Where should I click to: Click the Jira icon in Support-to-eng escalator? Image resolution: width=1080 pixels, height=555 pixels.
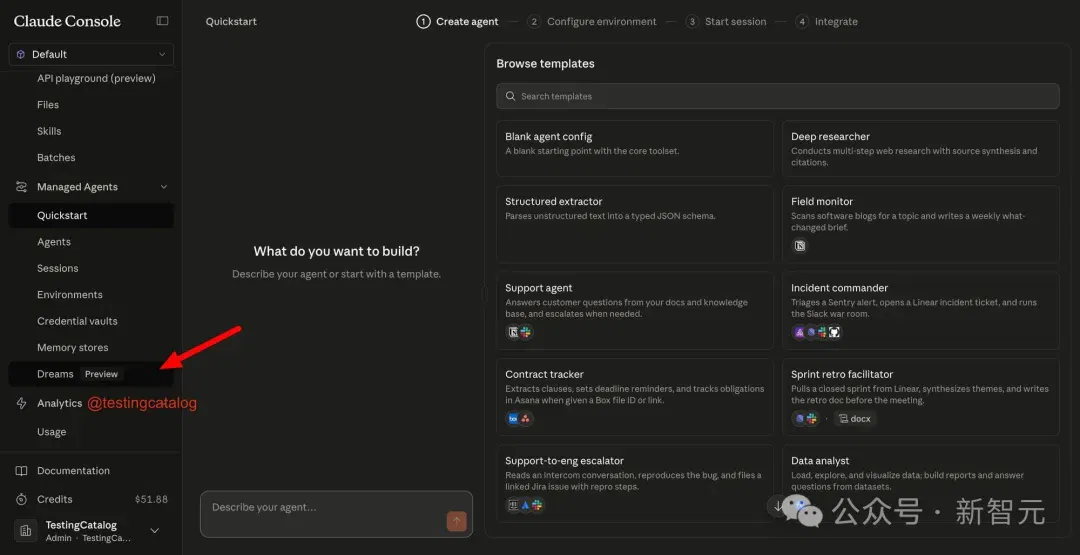[x=525, y=505]
